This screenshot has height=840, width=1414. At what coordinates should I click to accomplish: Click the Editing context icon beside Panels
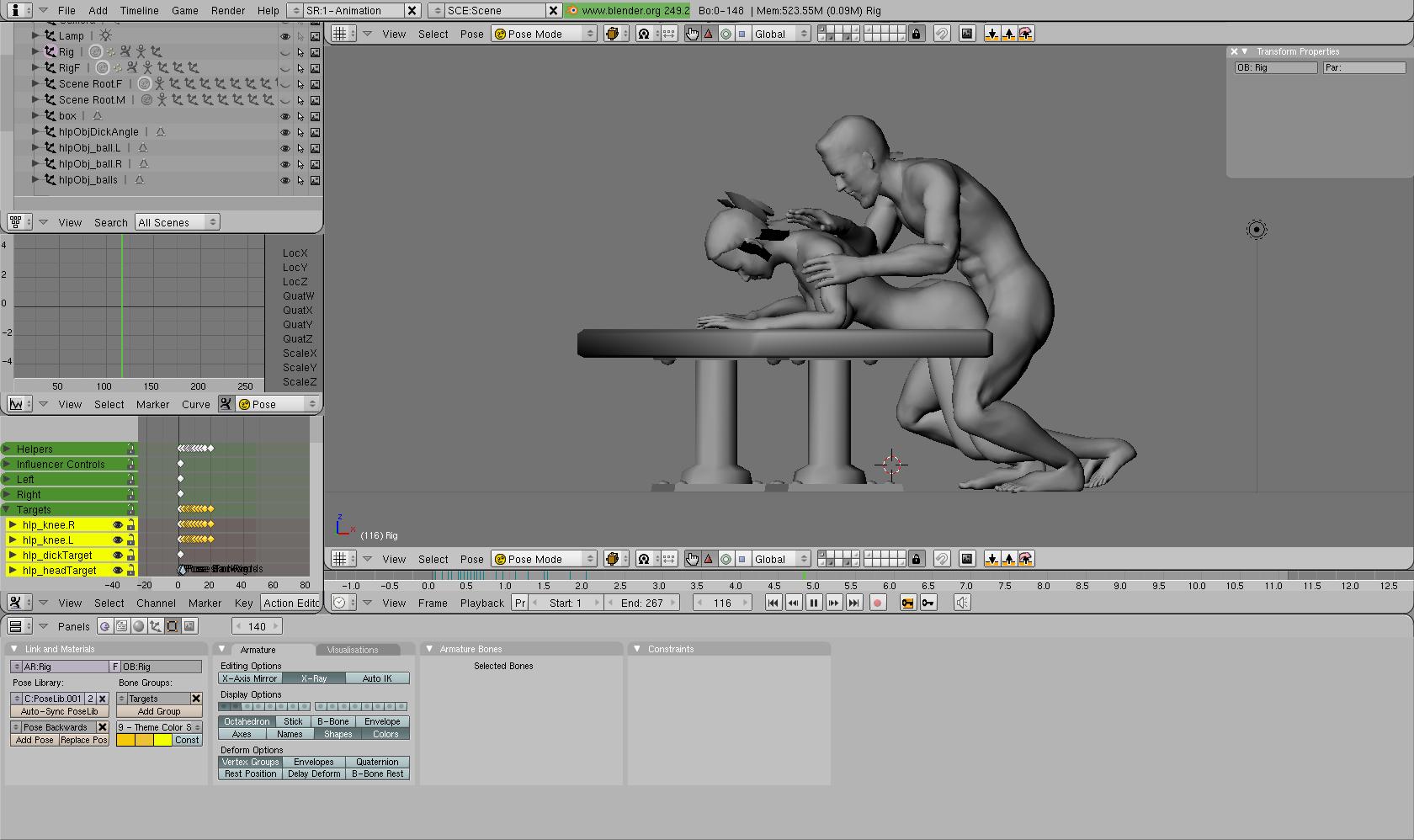(x=173, y=626)
